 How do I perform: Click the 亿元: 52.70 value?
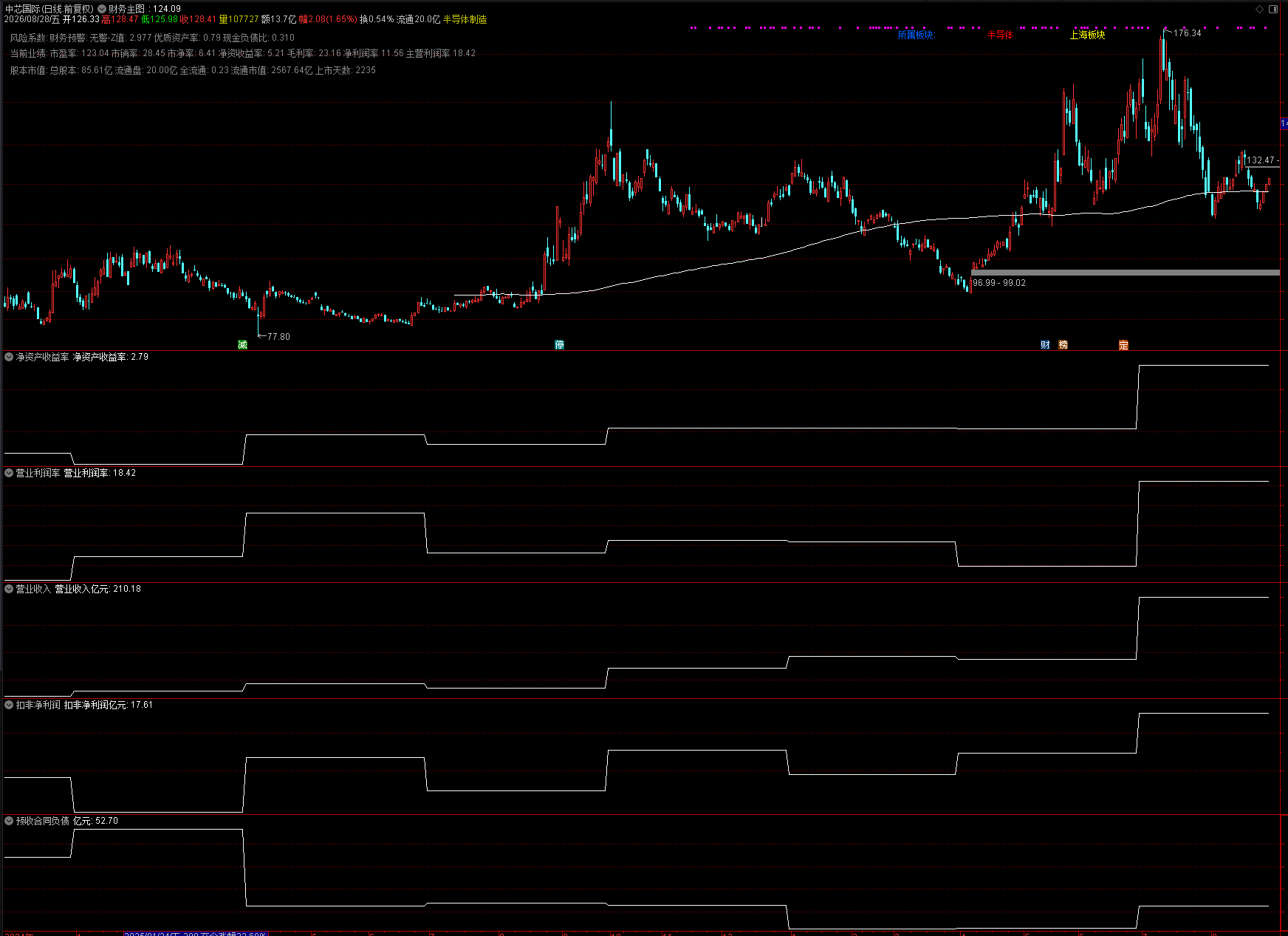tap(95, 821)
